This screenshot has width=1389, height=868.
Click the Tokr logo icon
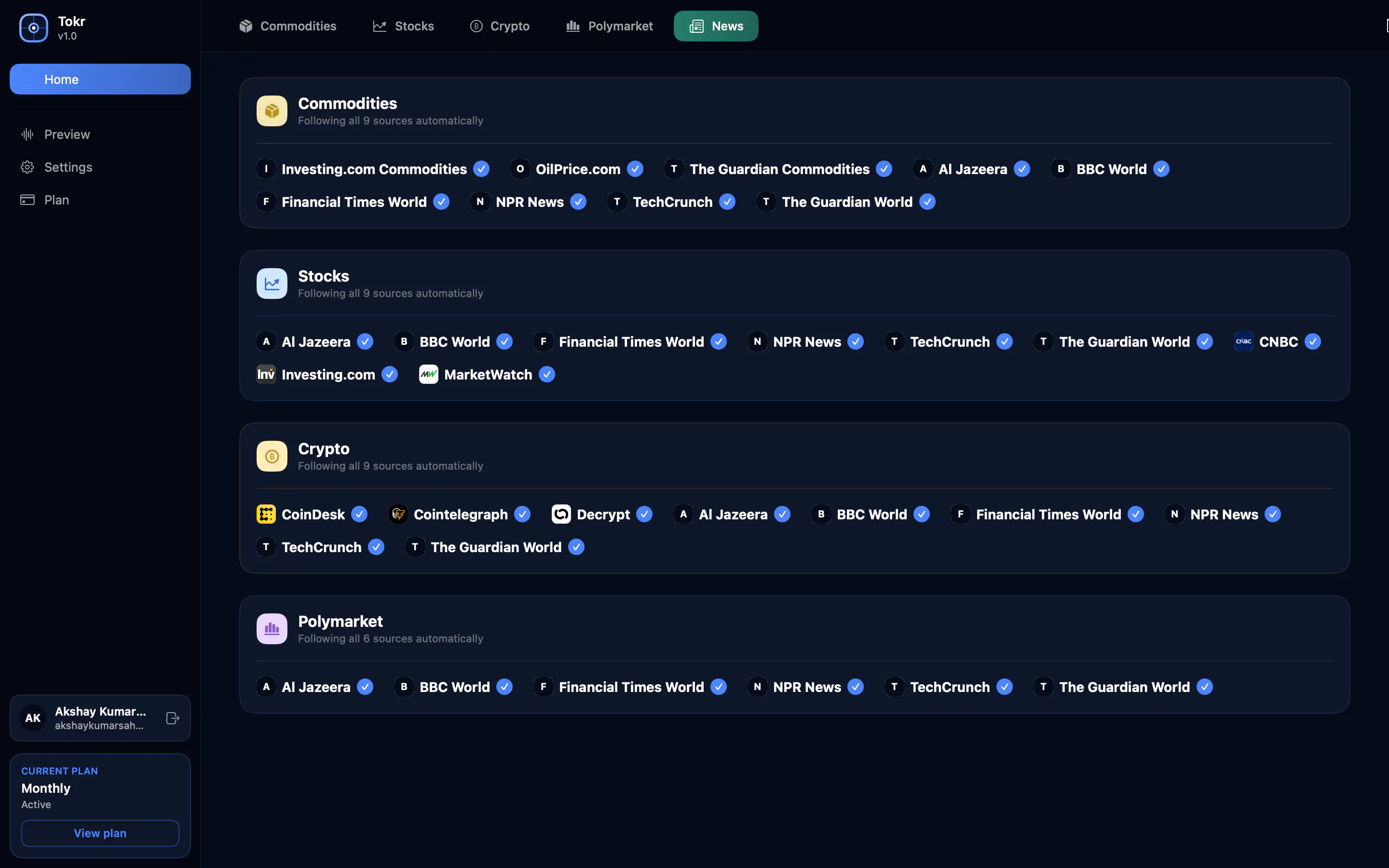tap(33, 27)
